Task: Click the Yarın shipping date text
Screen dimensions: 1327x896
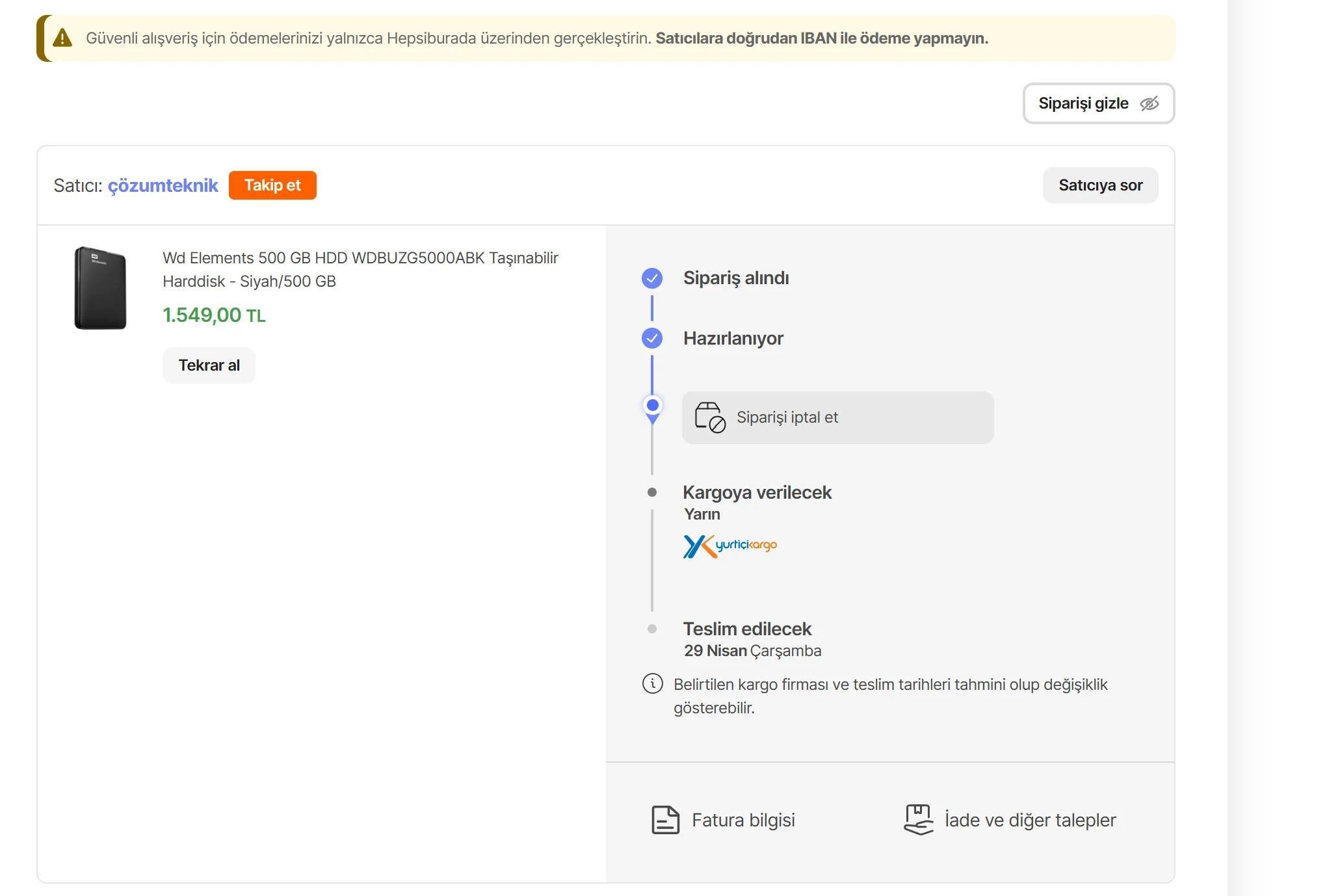Action: click(x=702, y=514)
